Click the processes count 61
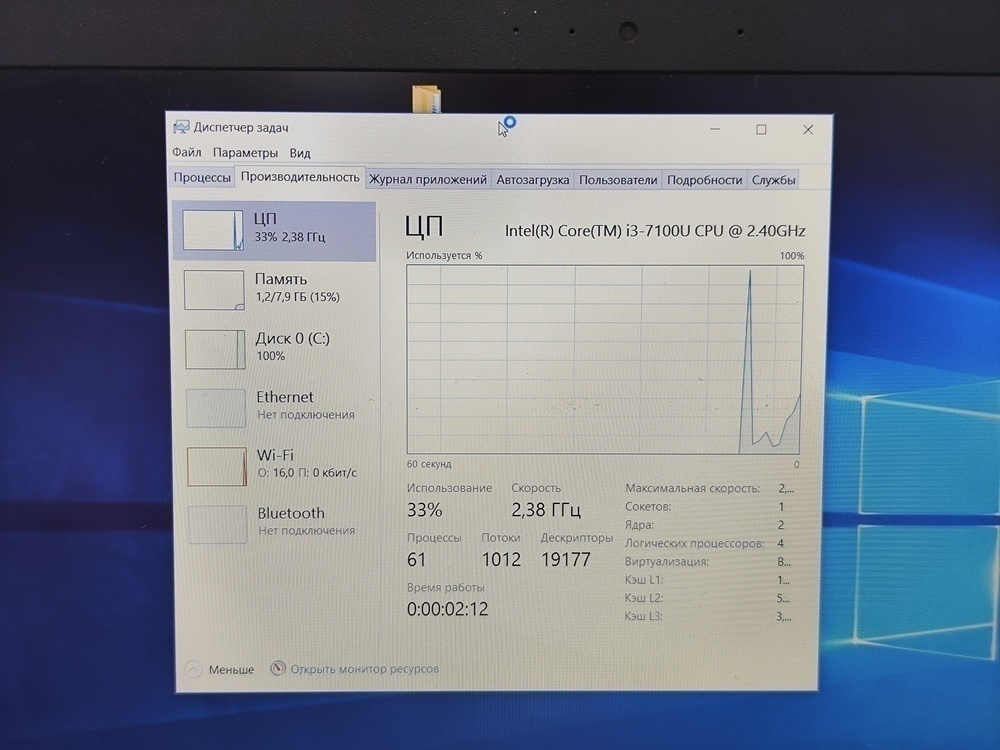 (416, 559)
